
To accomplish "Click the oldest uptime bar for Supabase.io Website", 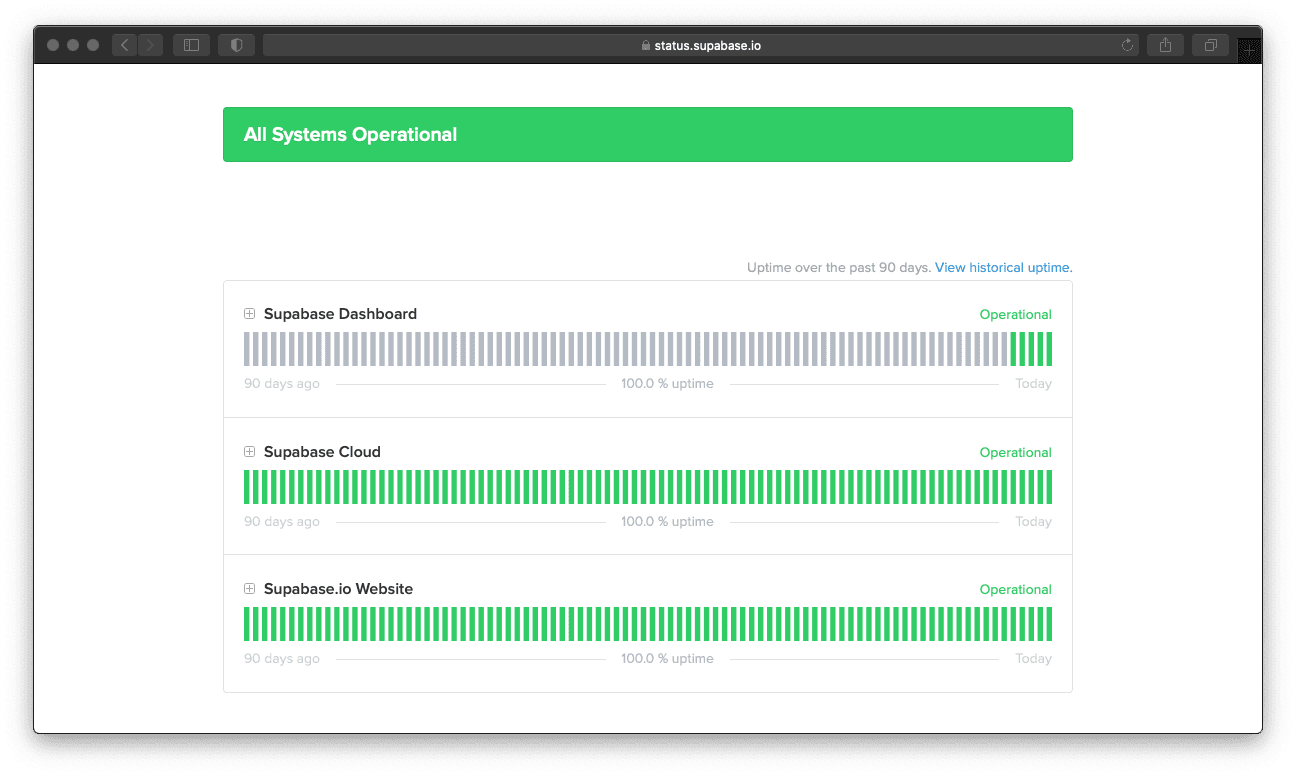I will (247, 624).
